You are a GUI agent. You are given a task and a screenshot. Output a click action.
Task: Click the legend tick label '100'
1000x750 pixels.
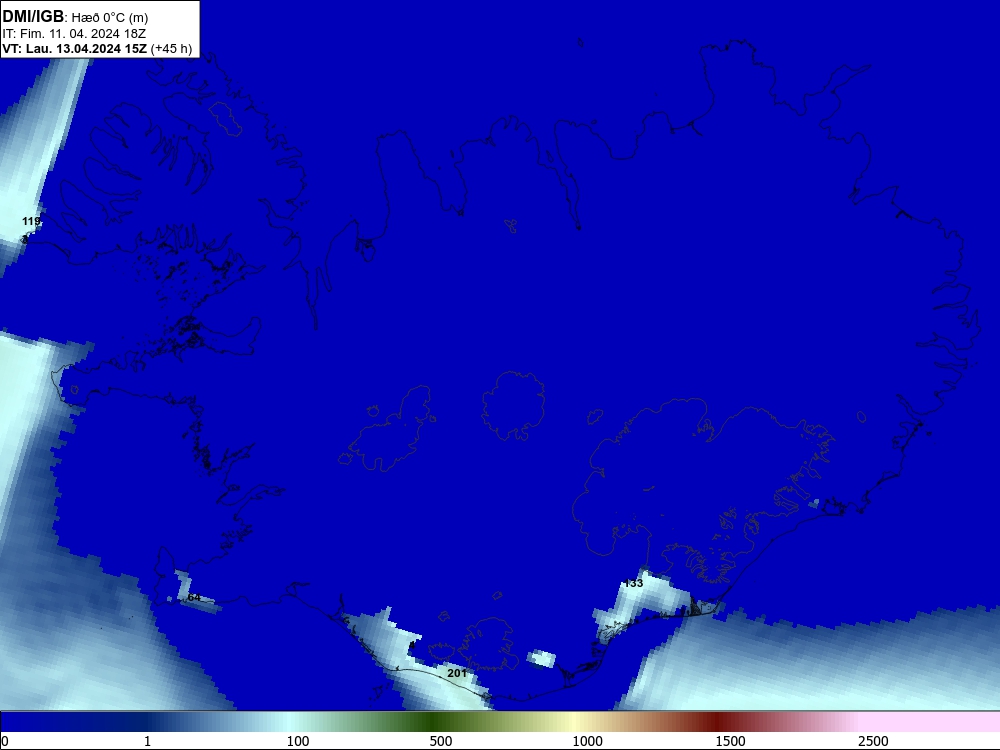[298, 741]
